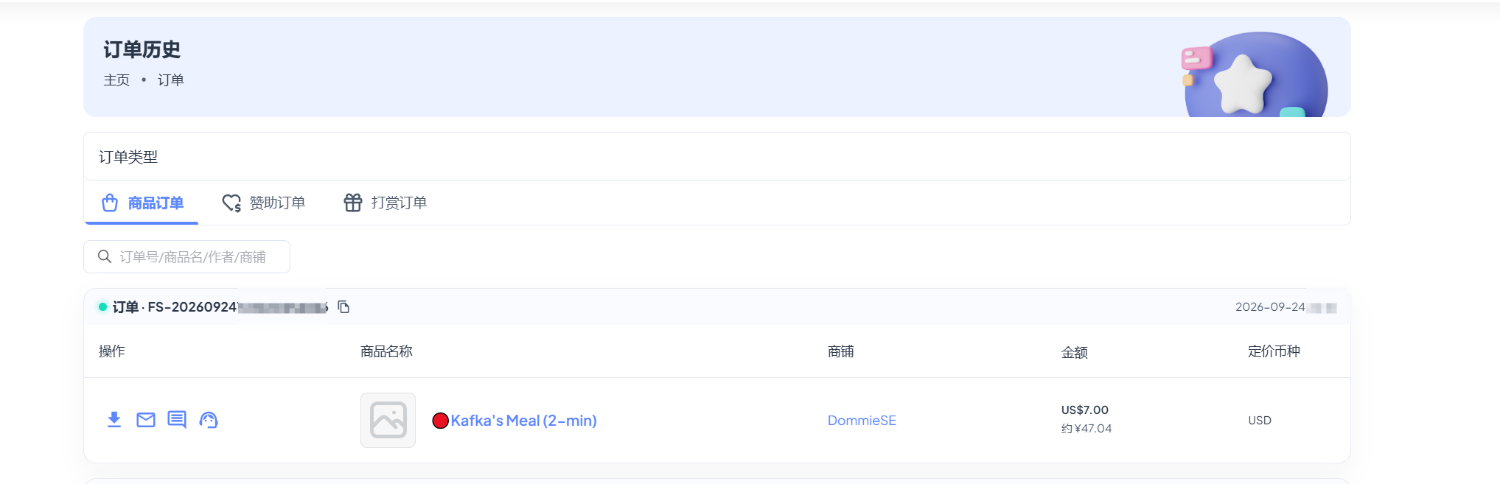The height and width of the screenshot is (484, 1500).
Task: Switch to the 赞助订单 tab
Action: tap(264, 203)
